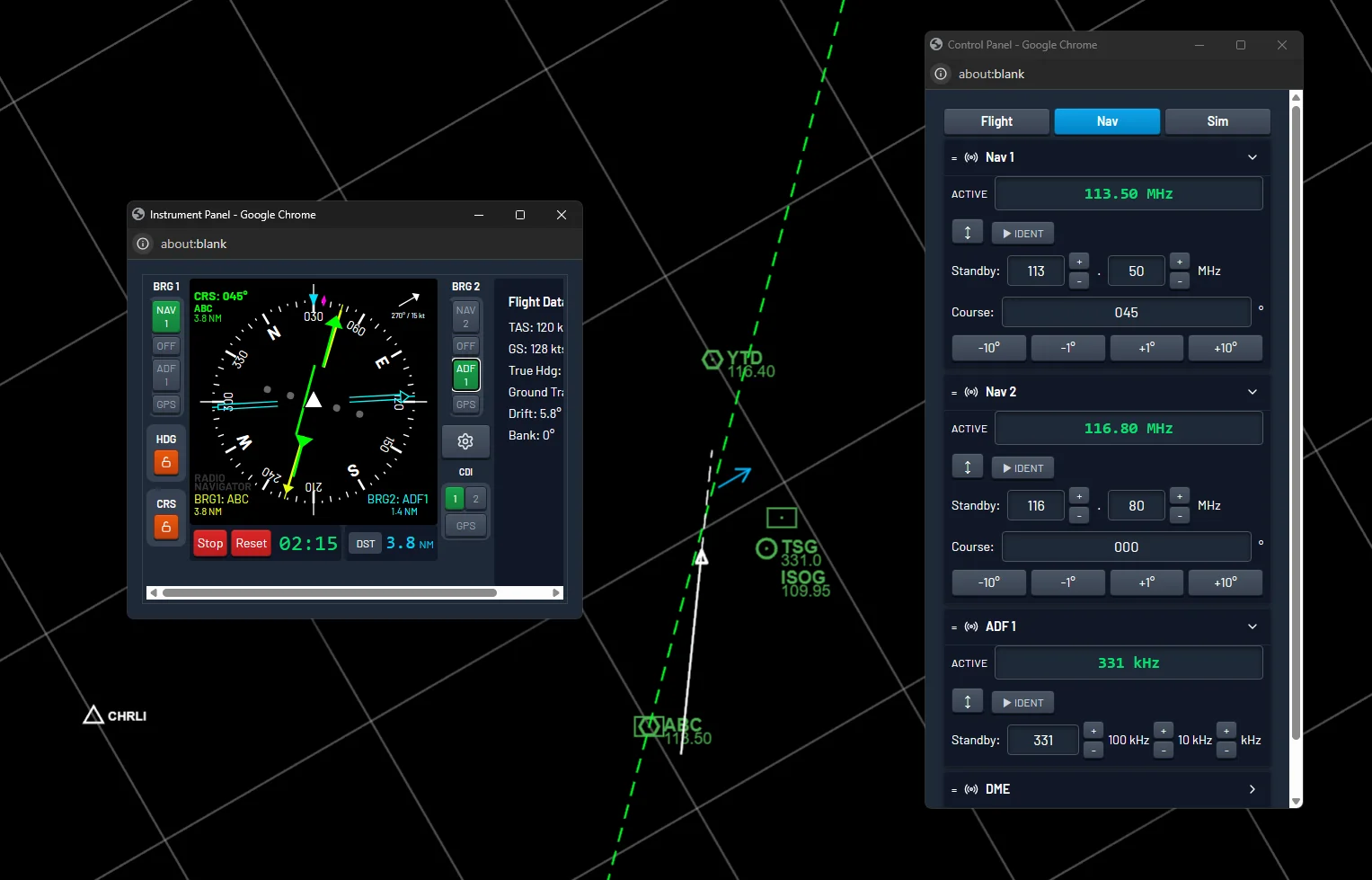Click the DST distance button
1372x880 pixels.
coord(365,544)
